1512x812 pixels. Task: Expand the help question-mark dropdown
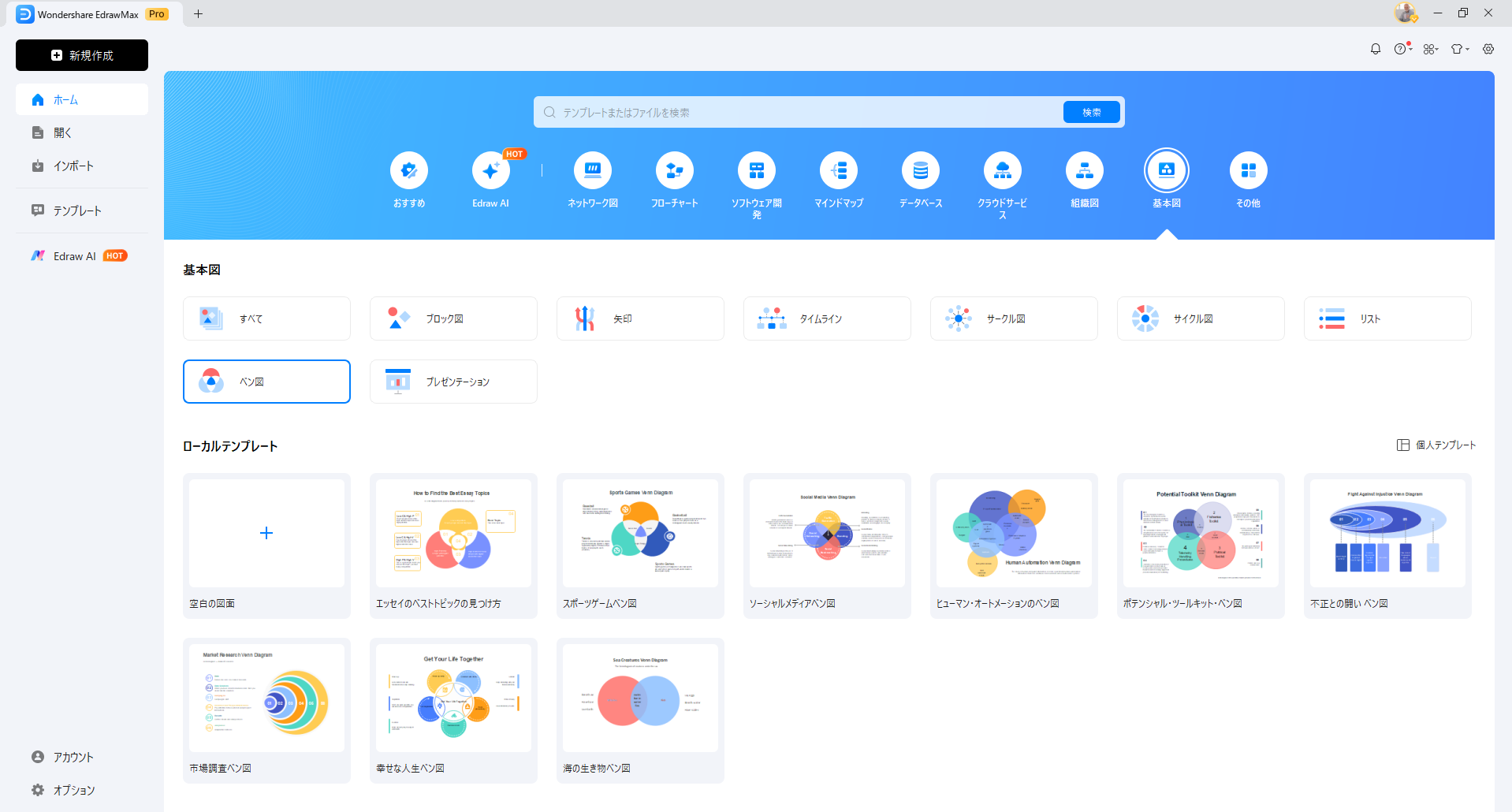coord(1402,49)
